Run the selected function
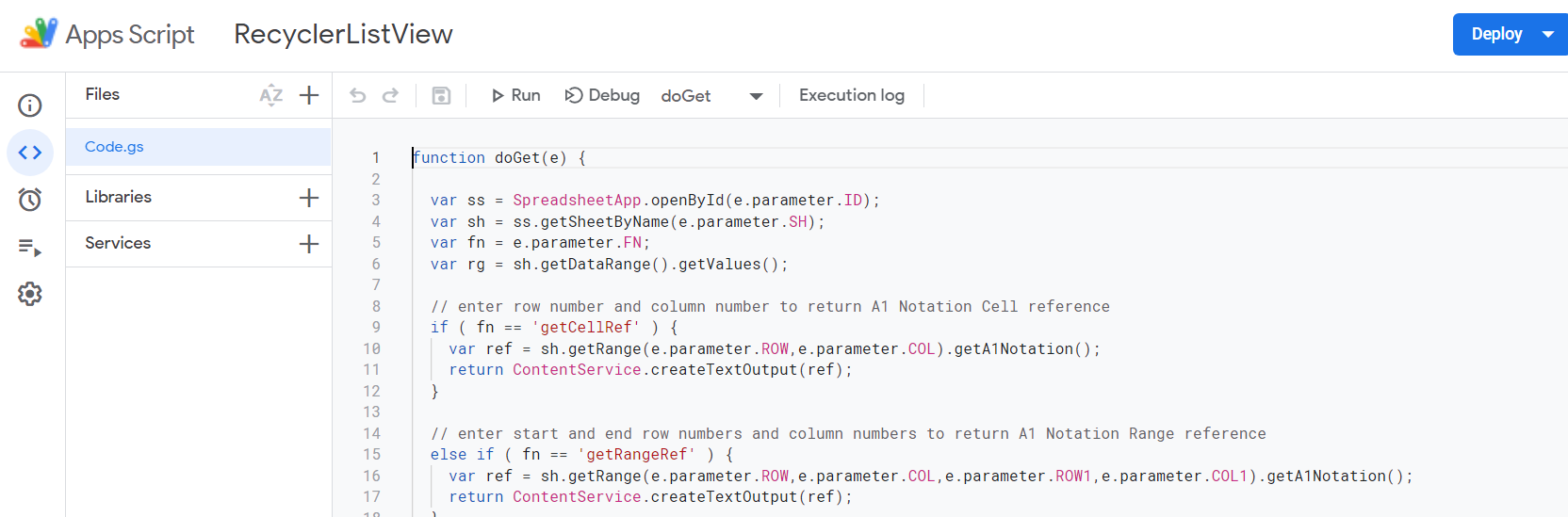Image resolution: width=1568 pixels, height=517 pixels. (515, 95)
